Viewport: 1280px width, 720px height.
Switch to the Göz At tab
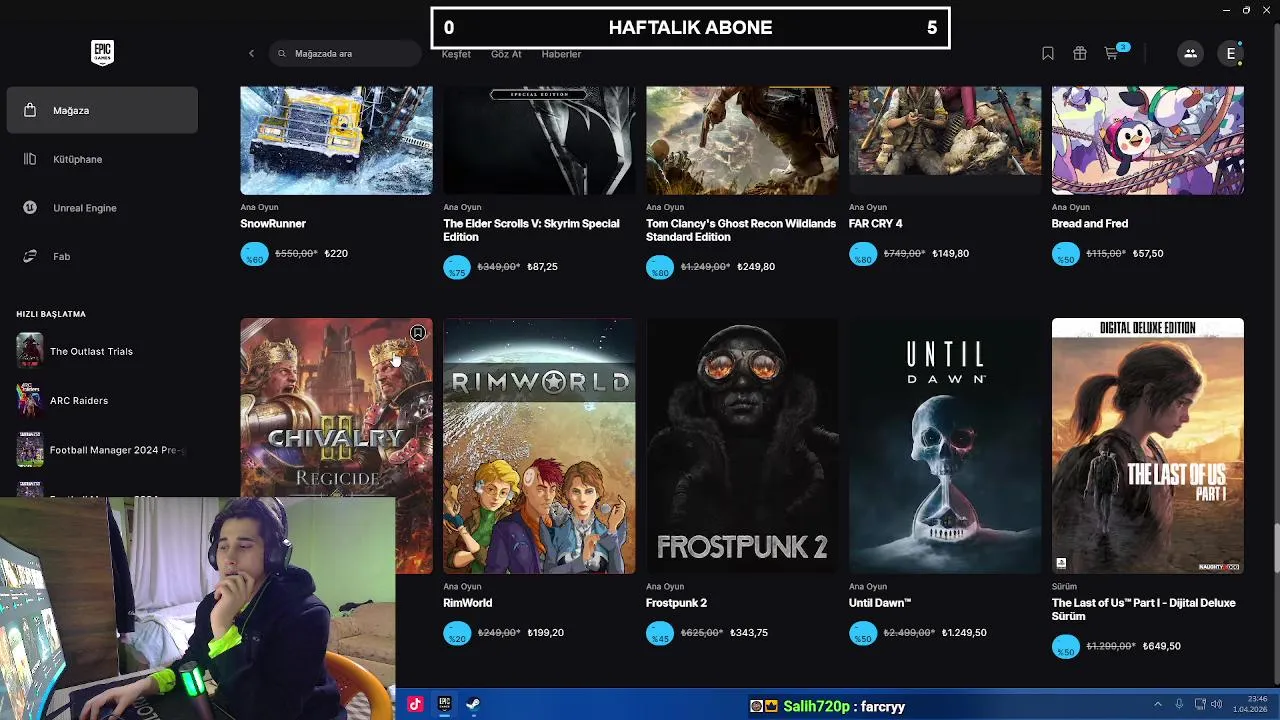pos(506,54)
